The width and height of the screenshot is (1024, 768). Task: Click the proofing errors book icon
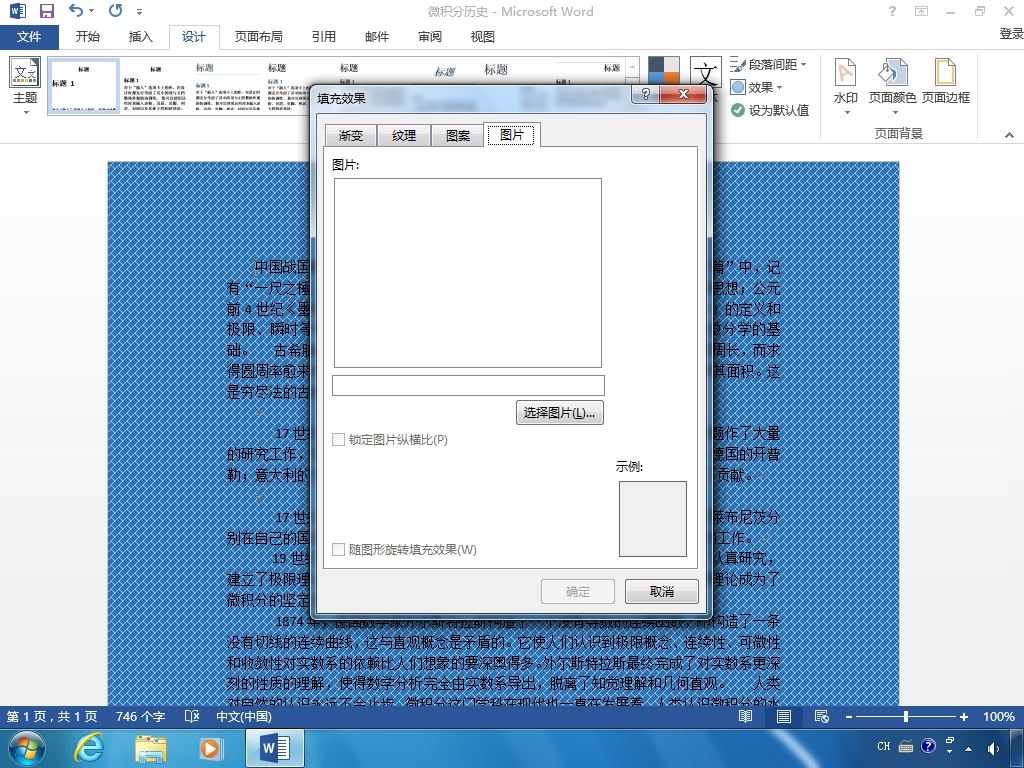click(x=192, y=716)
